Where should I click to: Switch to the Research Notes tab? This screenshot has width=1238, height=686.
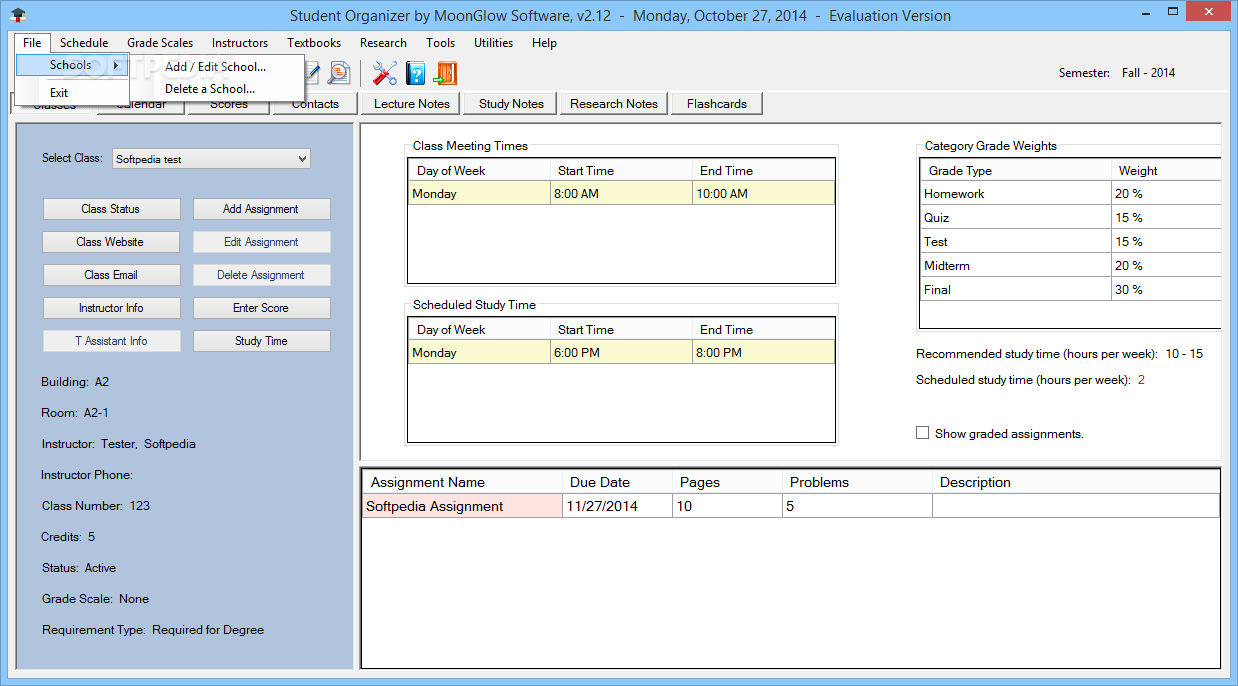tap(614, 104)
